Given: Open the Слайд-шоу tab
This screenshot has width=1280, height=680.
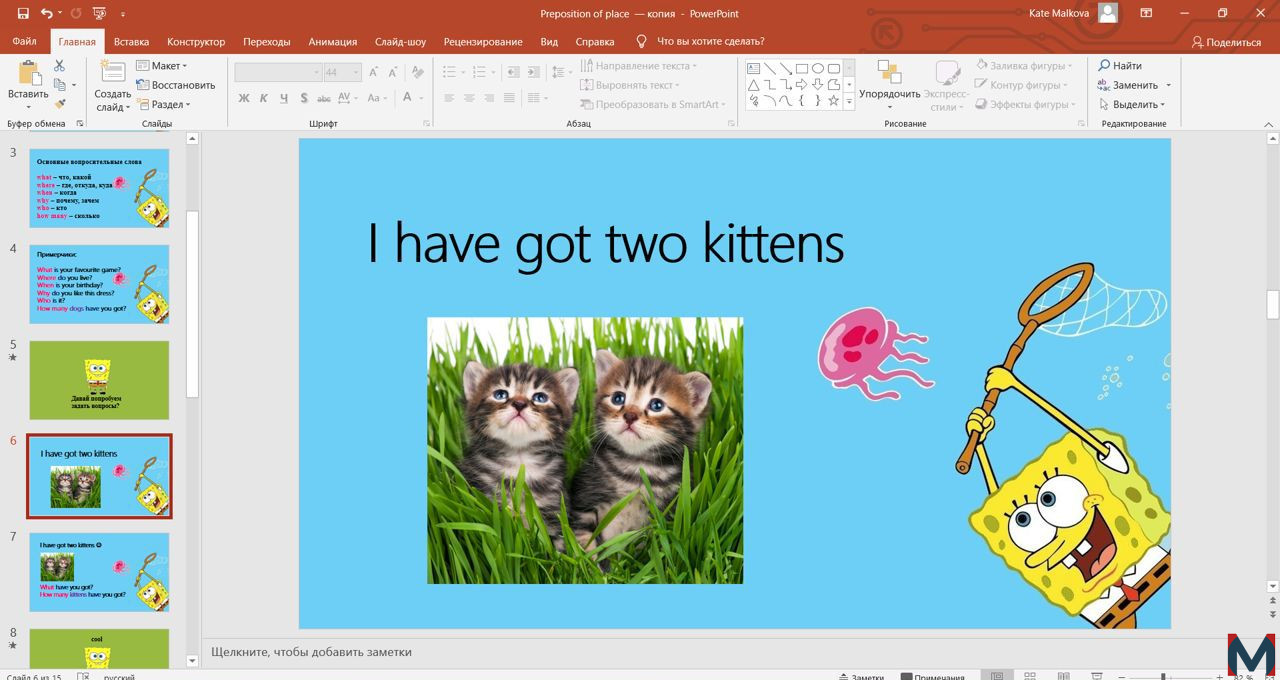Looking at the screenshot, I should coord(400,42).
